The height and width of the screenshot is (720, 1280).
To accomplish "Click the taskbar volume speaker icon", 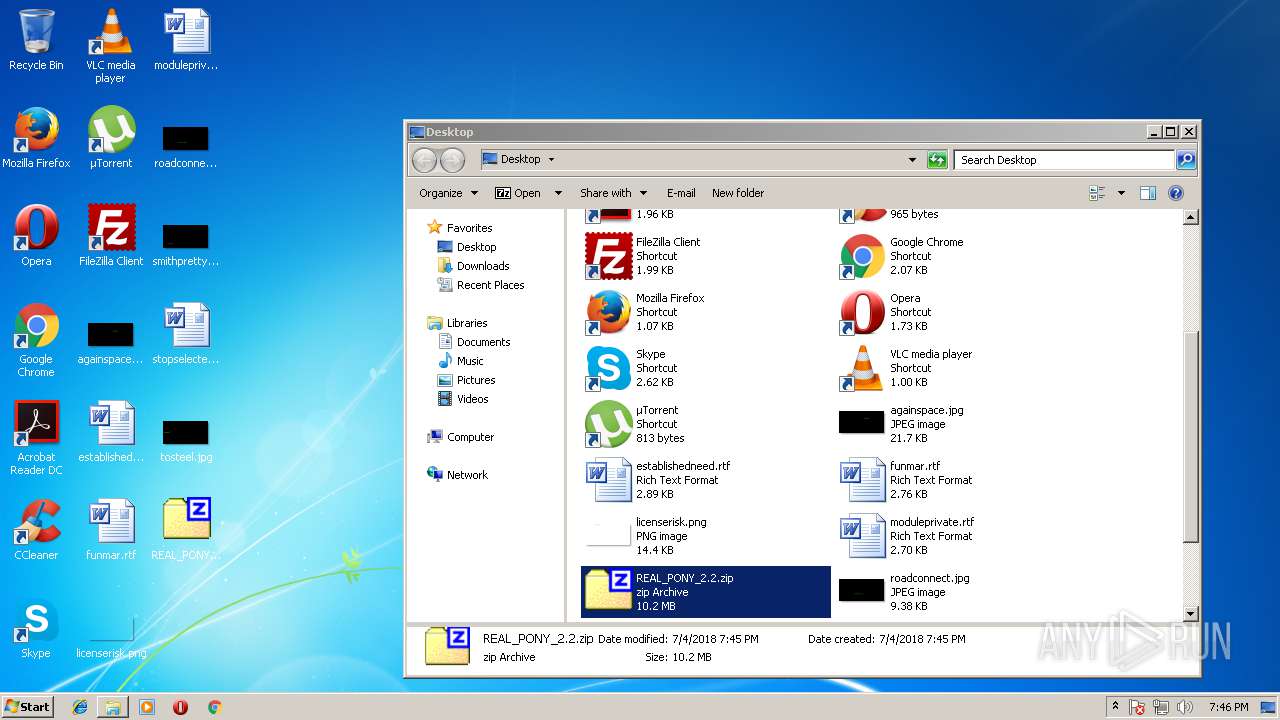I will tap(1186, 707).
